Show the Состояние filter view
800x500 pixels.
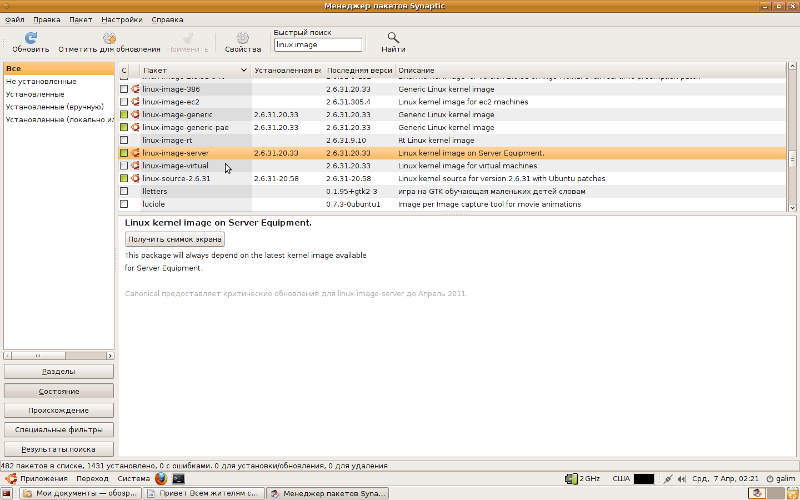pos(59,391)
